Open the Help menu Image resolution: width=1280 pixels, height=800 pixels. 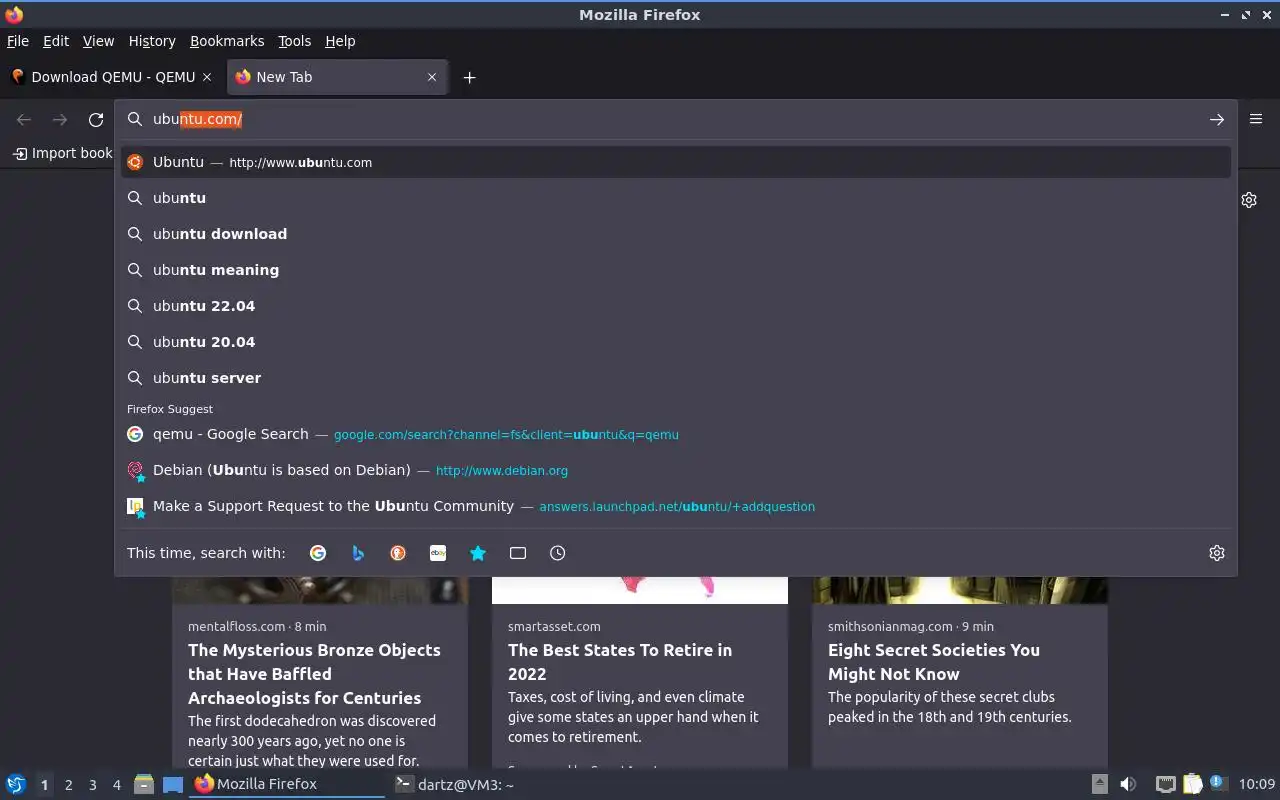coord(340,41)
